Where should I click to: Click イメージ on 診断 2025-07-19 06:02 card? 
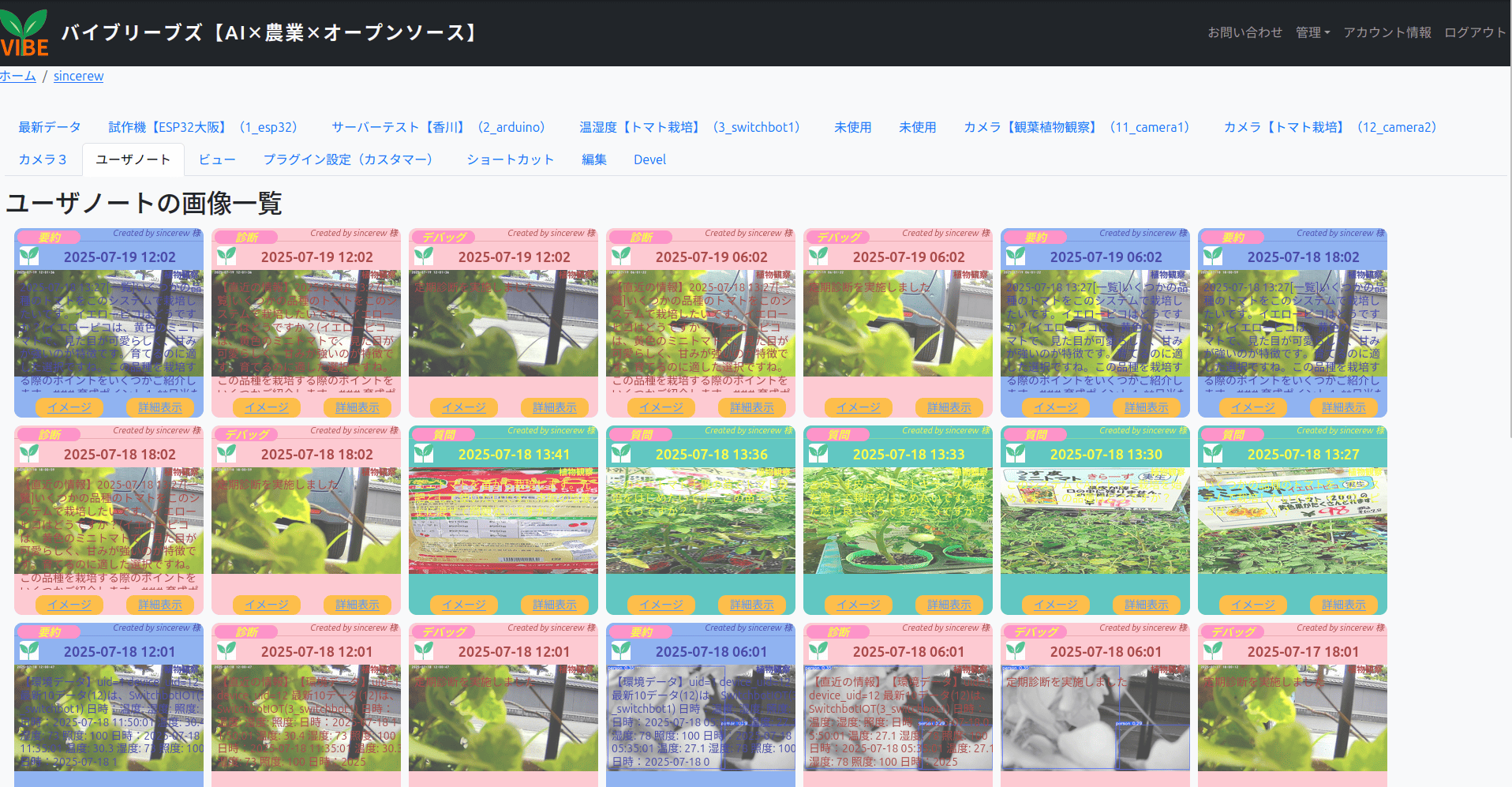(661, 407)
